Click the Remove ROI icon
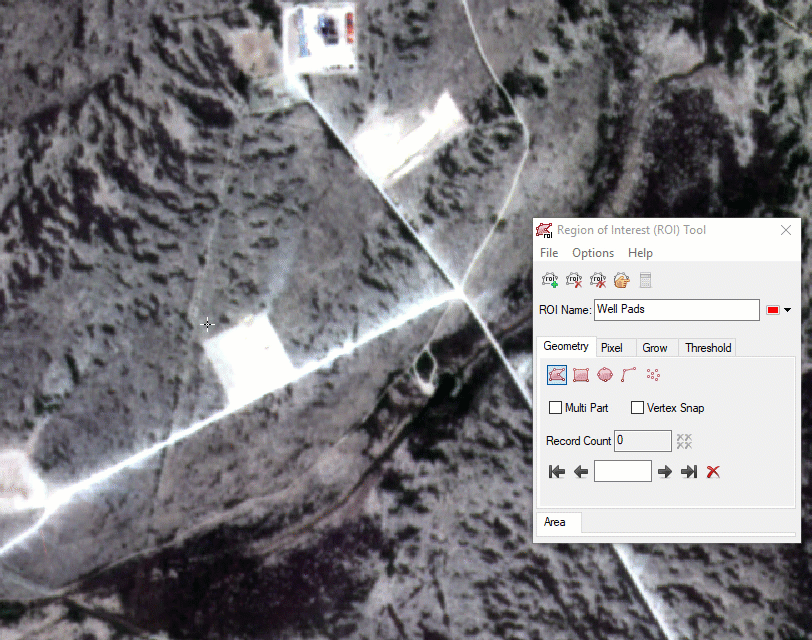 (x=574, y=281)
